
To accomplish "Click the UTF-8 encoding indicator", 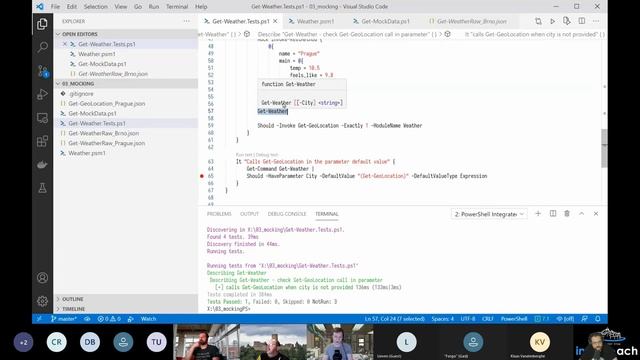I will (468, 319).
